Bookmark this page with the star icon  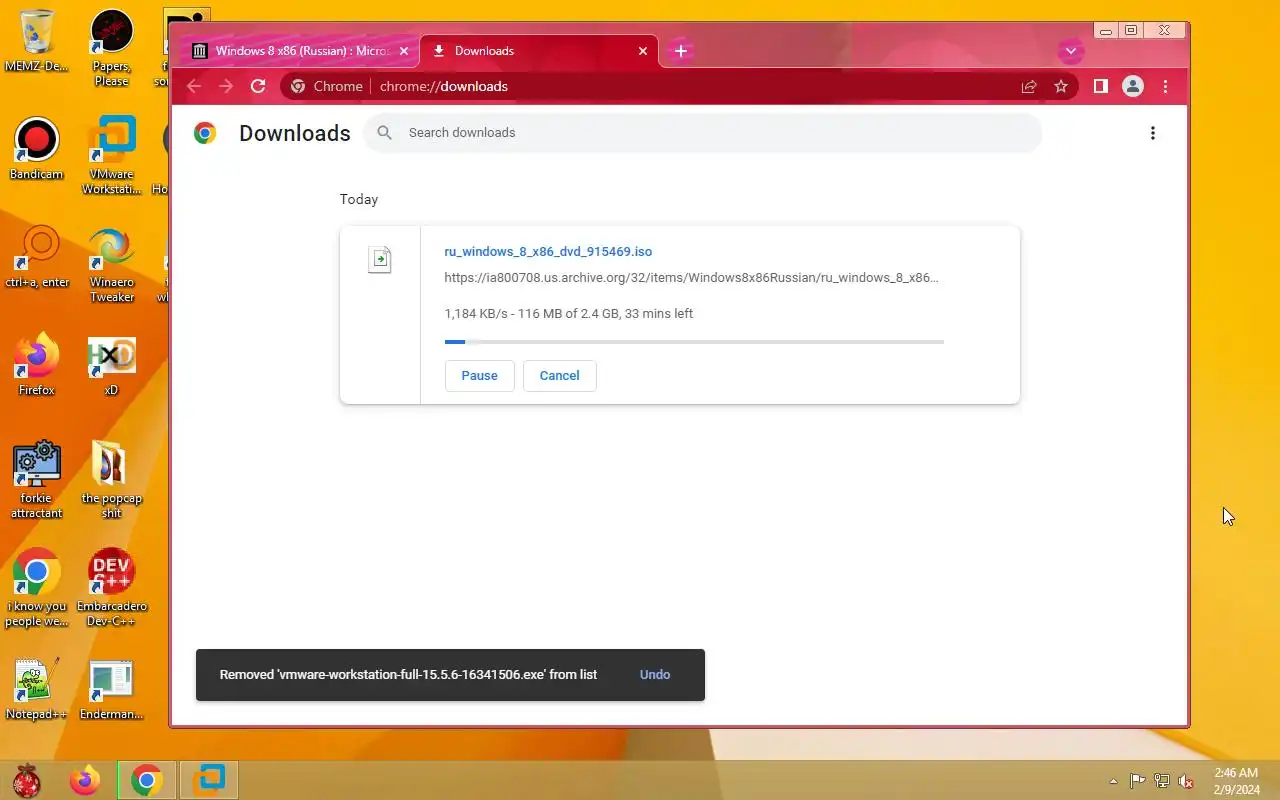click(x=1061, y=86)
